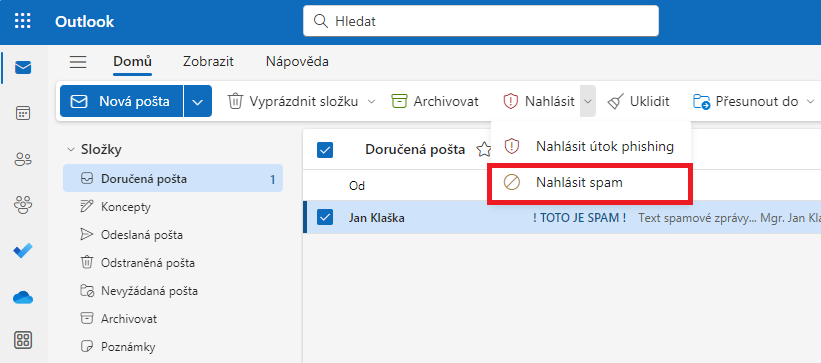Select Nahlásit spam menu item
The width and height of the screenshot is (821, 363).
(590, 183)
